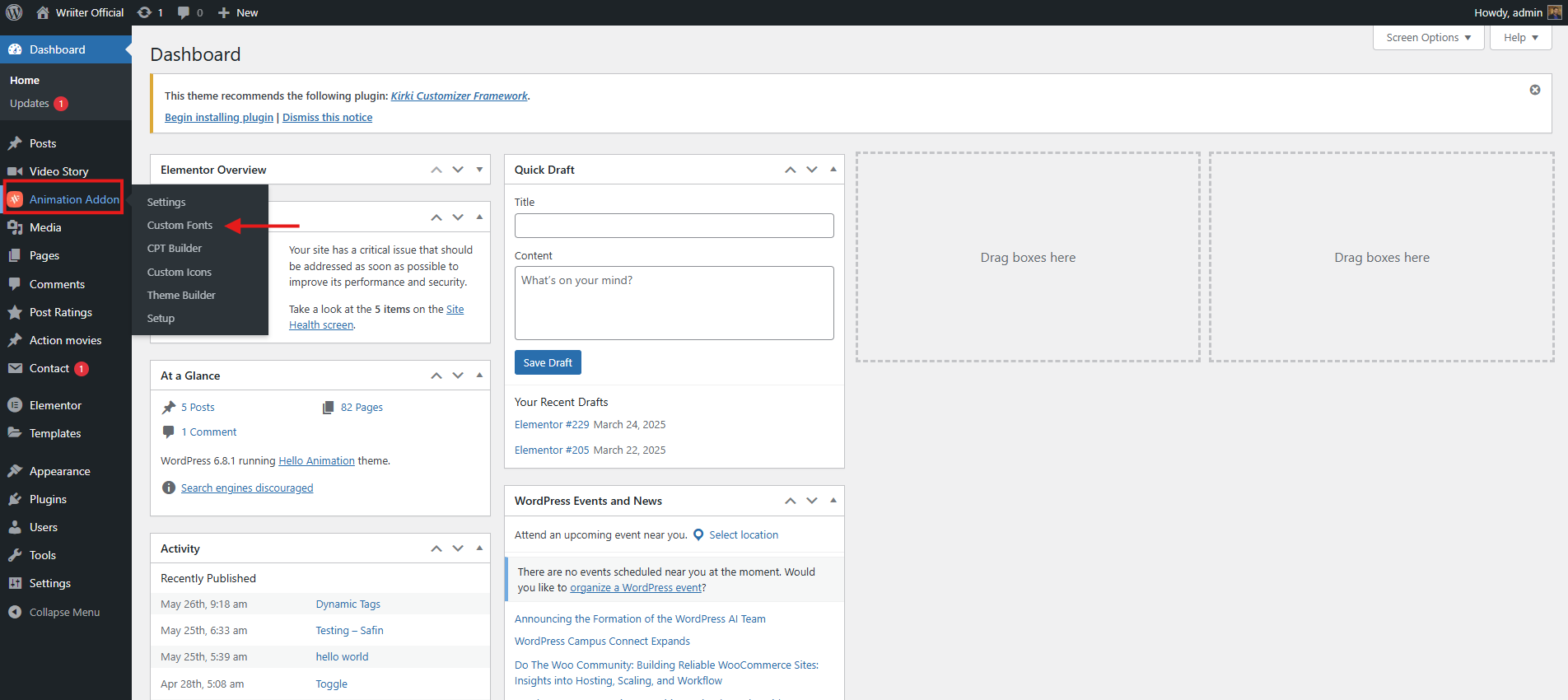Click the Post Ratings star icon
1568x700 pixels.
pos(15,312)
